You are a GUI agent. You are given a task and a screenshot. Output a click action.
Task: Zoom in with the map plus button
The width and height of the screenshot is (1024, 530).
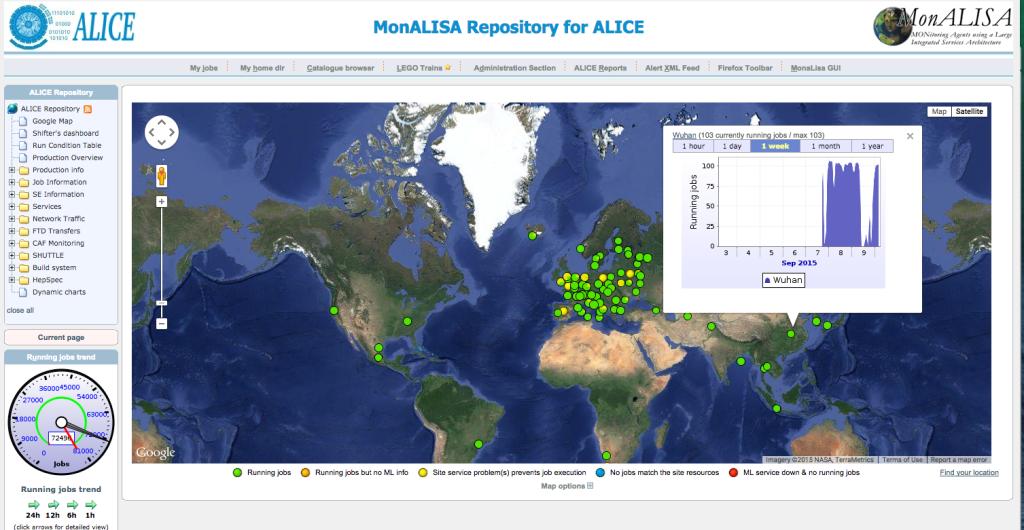pos(161,202)
